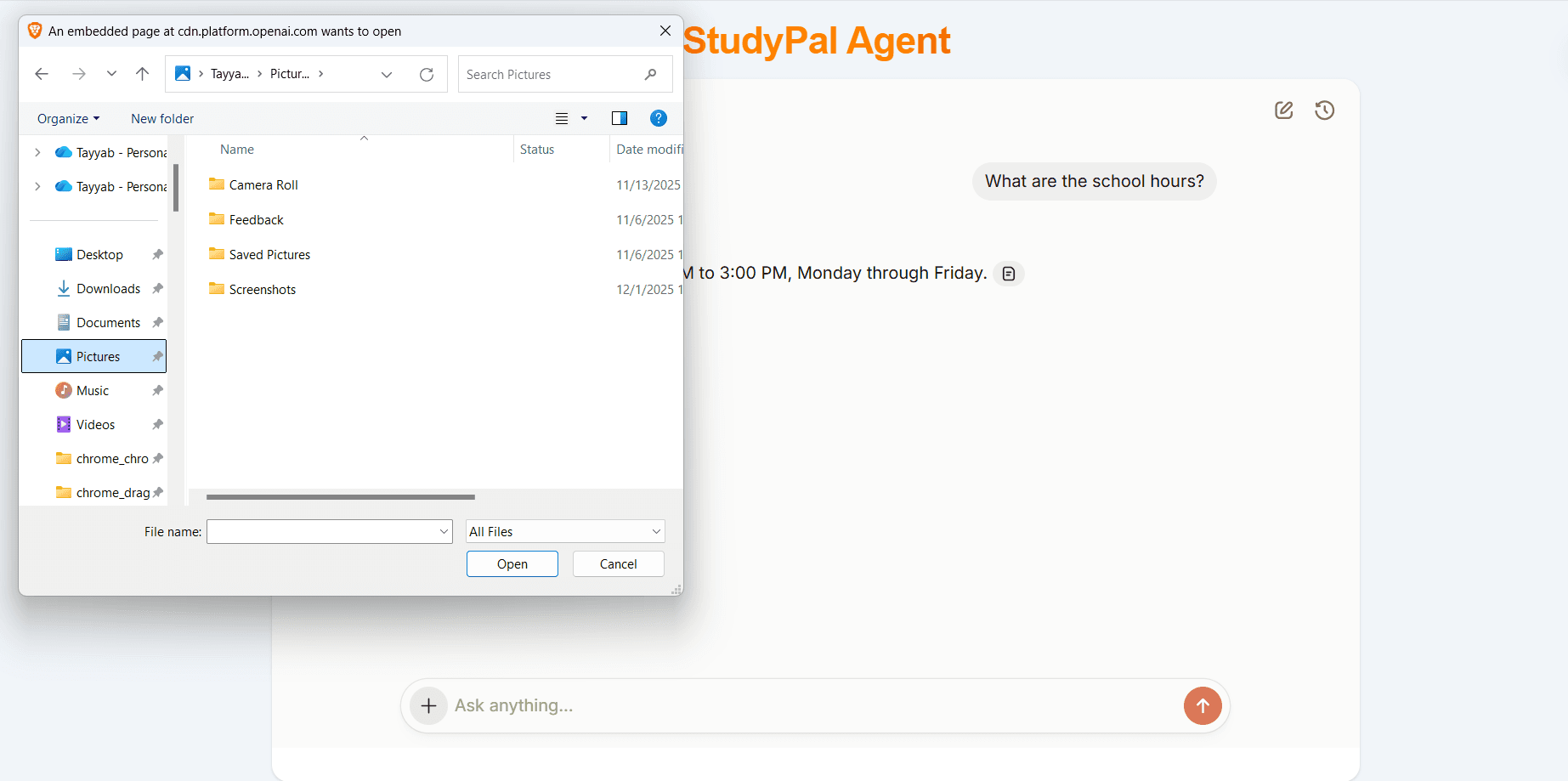The height and width of the screenshot is (781, 1568).
Task: Click the pin icon beside Desktop
Action: click(157, 255)
